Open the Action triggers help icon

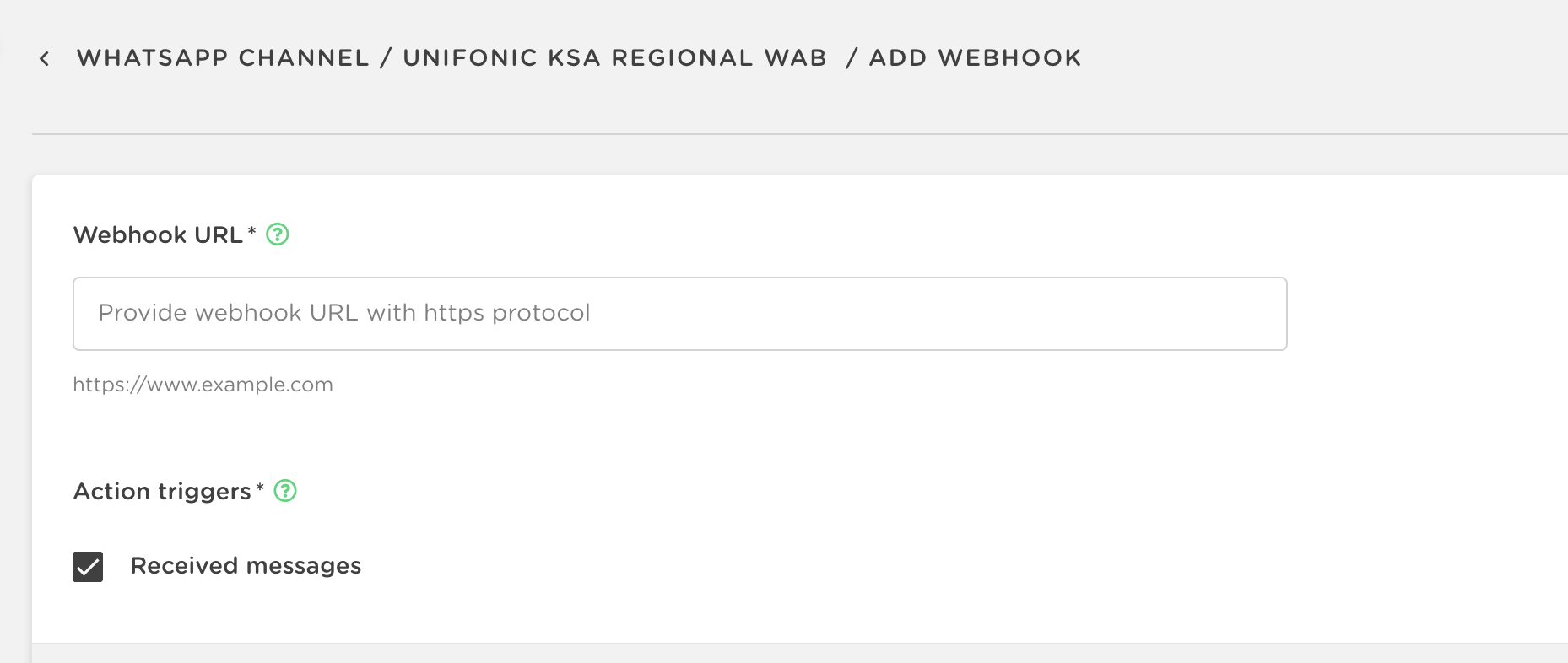[286, 491]
